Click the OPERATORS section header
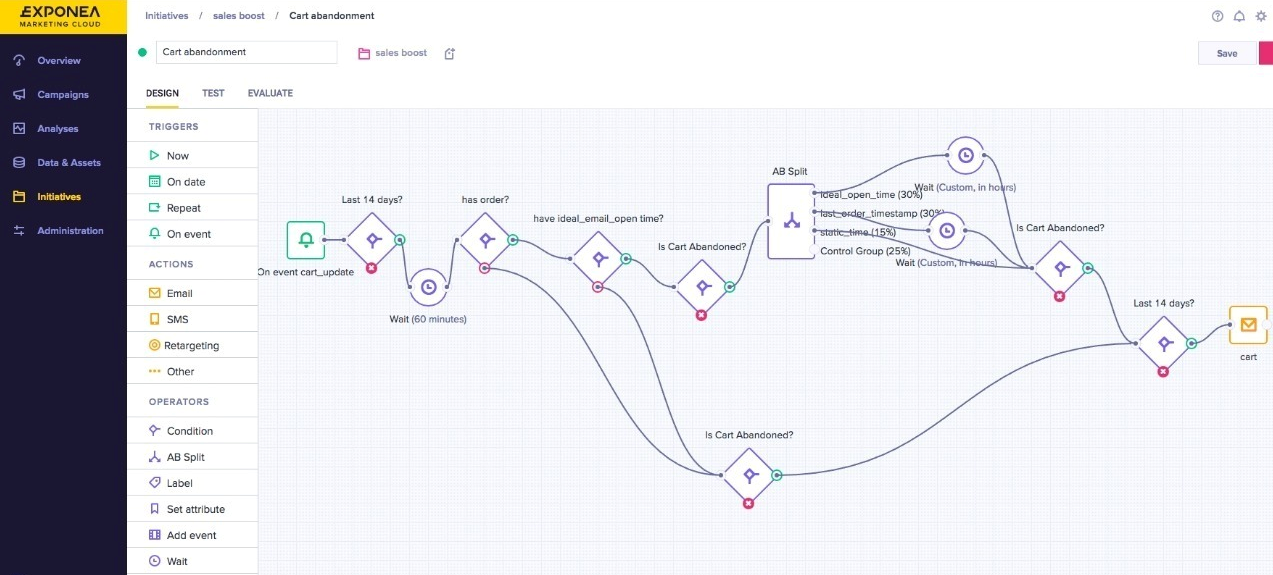The width and height of the screenshot is (1273, 575). [179, 402]
